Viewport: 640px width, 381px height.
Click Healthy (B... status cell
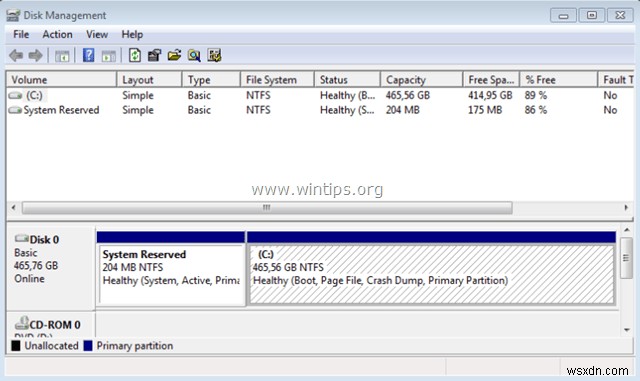347,96
